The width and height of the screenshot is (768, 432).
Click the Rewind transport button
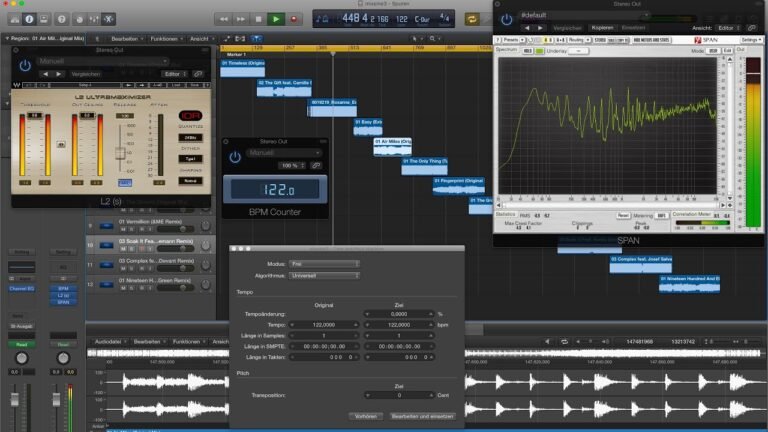coord(223,19)
